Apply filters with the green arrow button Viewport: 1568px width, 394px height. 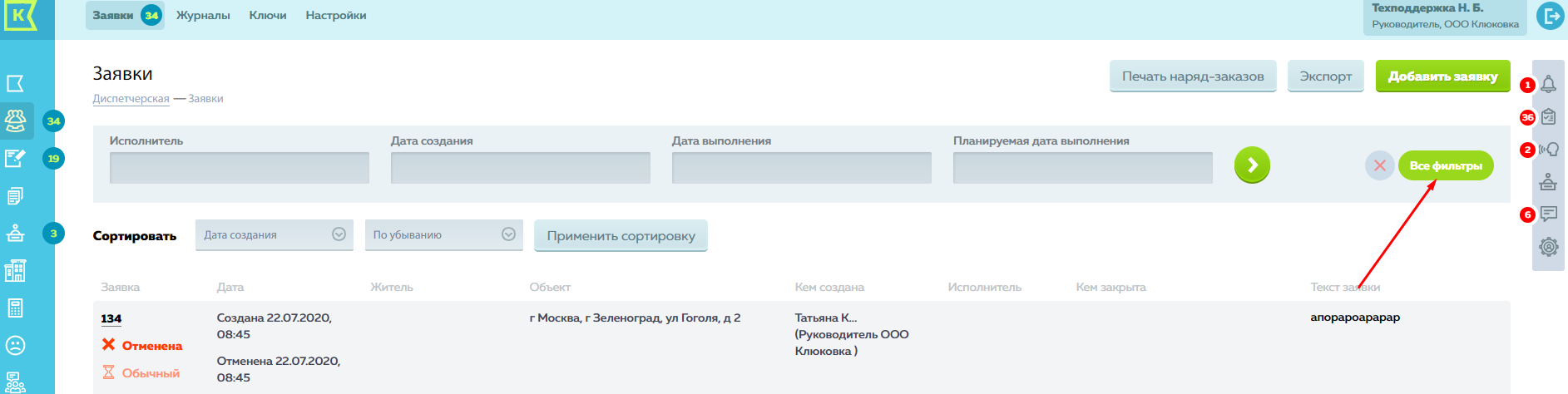point(1252,165)
